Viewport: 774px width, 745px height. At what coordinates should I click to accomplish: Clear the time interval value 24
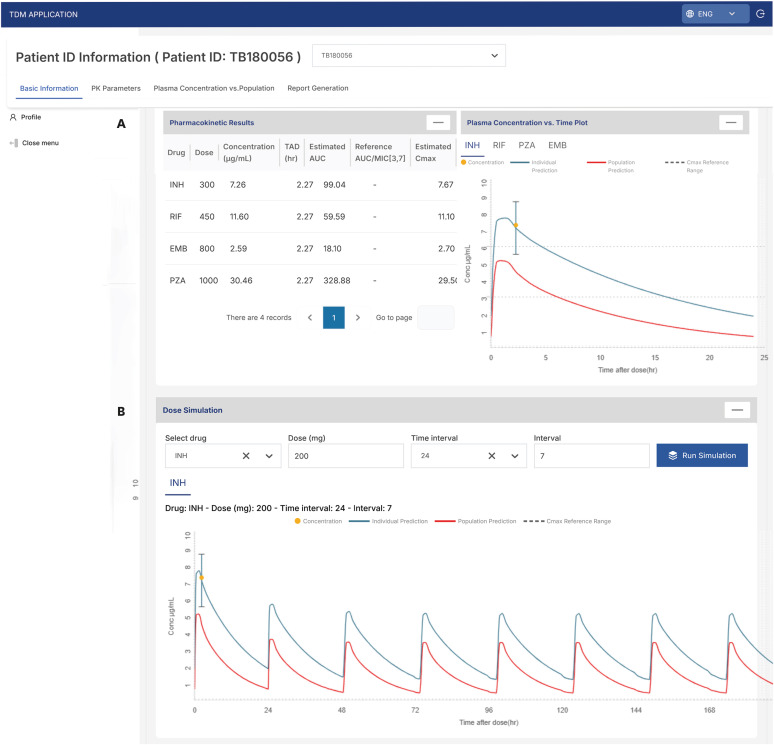pos(492,455)
